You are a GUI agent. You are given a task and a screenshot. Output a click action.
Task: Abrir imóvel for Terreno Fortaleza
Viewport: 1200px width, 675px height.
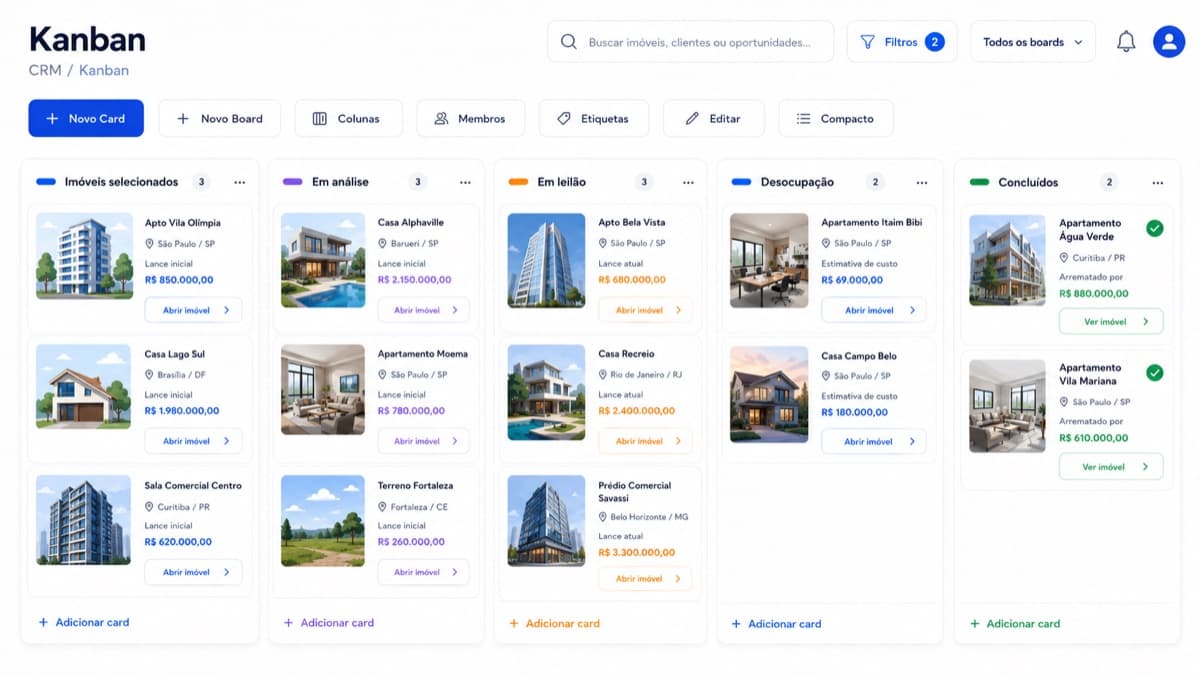pyautogui.click(x=424, y=572)
